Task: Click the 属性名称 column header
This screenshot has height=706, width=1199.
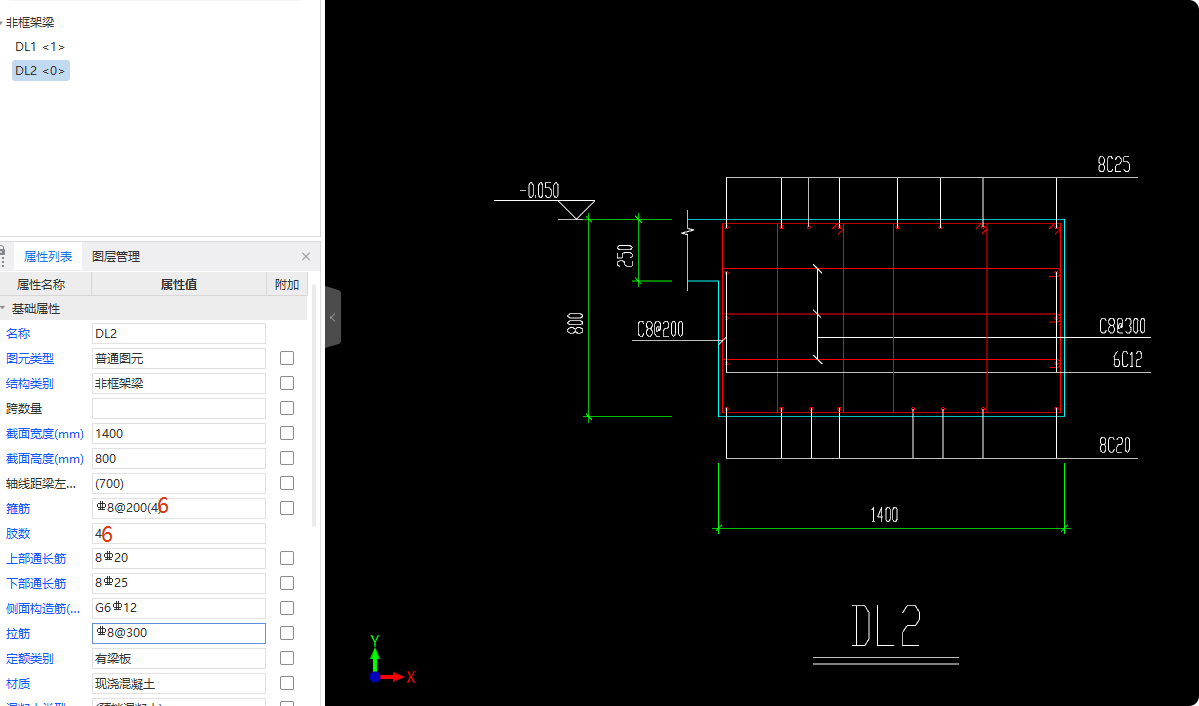Action: tap(41, 285)
